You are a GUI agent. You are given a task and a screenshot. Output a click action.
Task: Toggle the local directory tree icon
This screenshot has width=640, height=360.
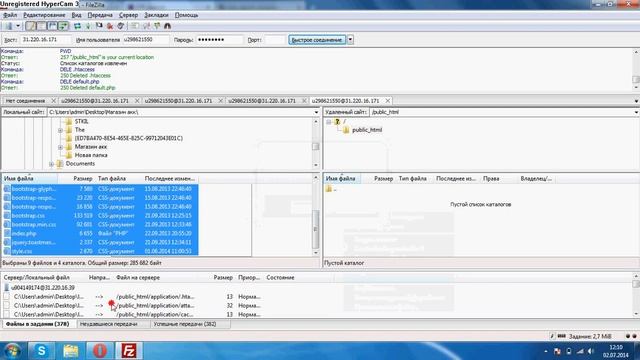[x=42, y=26]
